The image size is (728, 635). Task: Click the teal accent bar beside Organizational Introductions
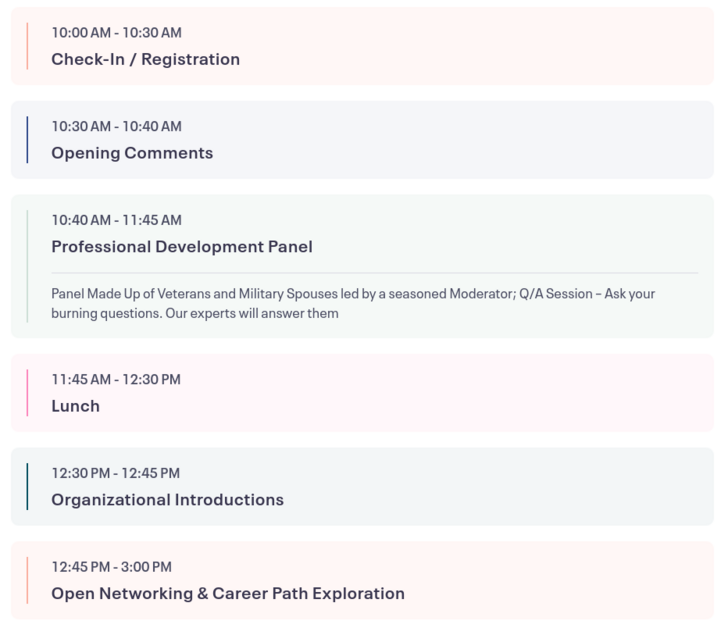coord(27,486)
